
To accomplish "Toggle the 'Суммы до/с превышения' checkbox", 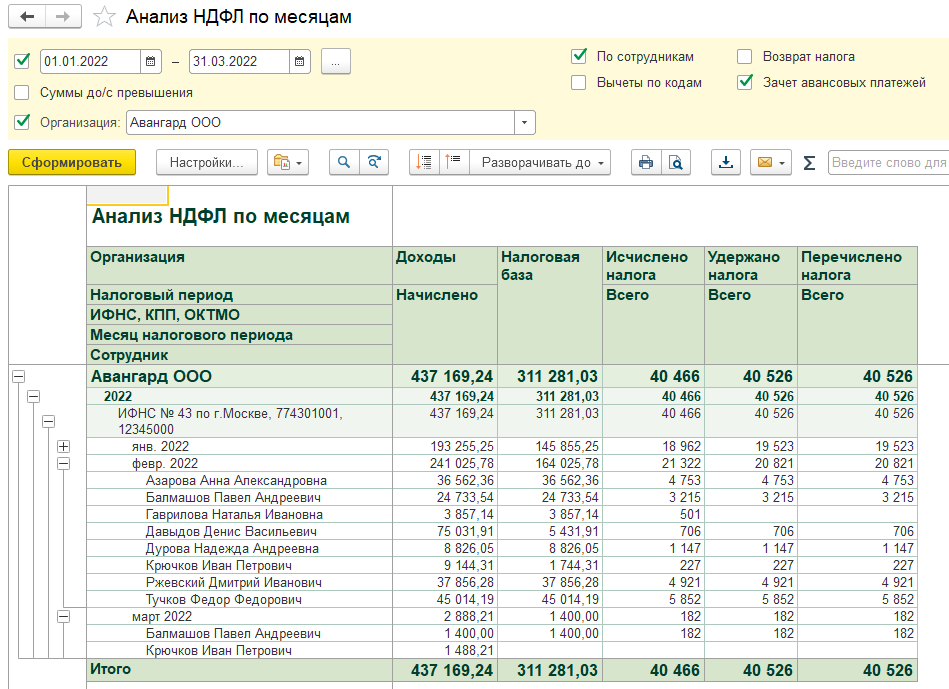I will coord(22,92).
